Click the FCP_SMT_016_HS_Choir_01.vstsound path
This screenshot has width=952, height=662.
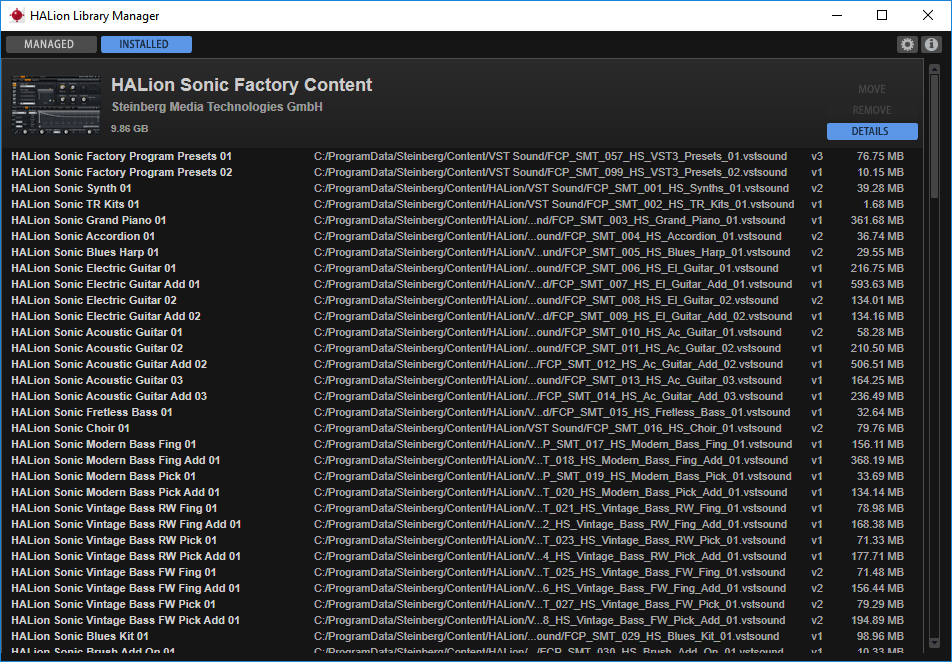tap(547, 428)
